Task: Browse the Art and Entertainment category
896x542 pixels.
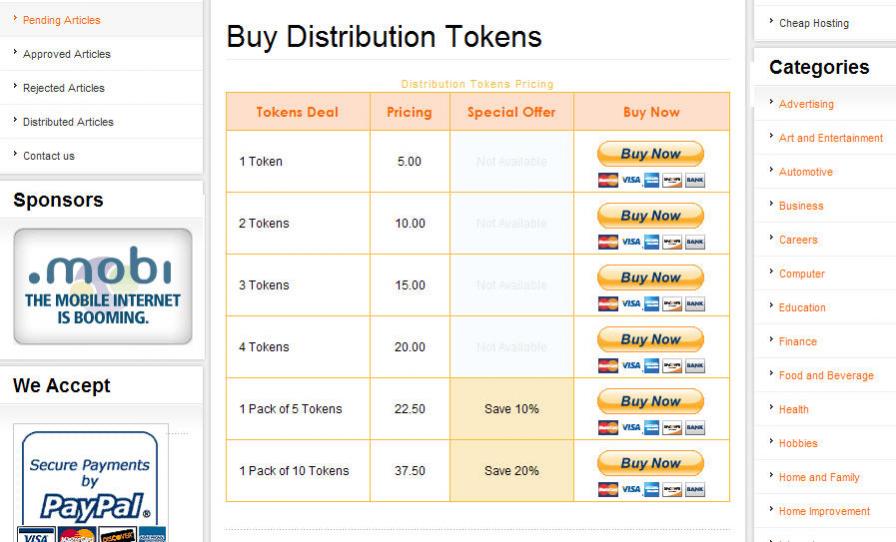Action: click(830, 138)
